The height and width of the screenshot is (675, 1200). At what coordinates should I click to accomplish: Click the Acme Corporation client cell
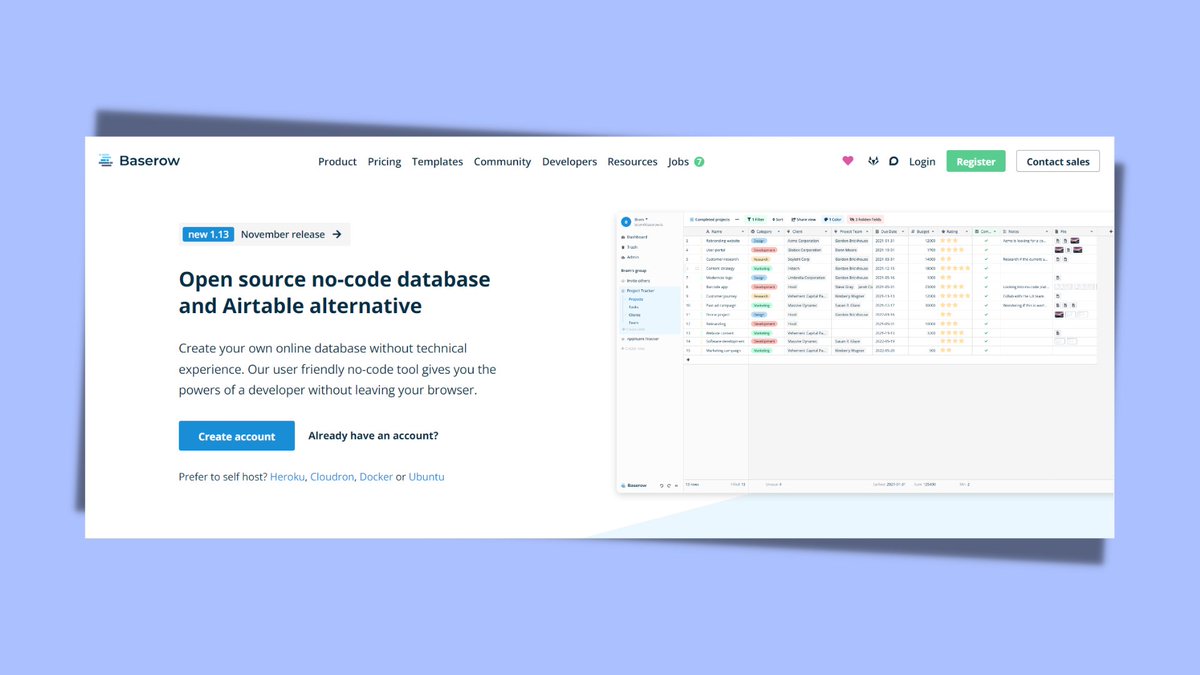pyautogui.click(x=803, y=241)
